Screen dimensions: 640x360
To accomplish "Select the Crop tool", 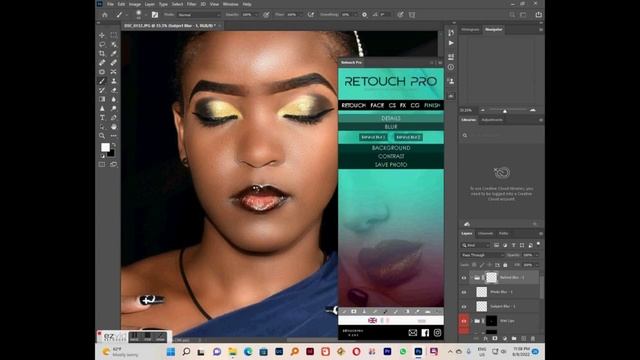I will (x=102, y=53).
